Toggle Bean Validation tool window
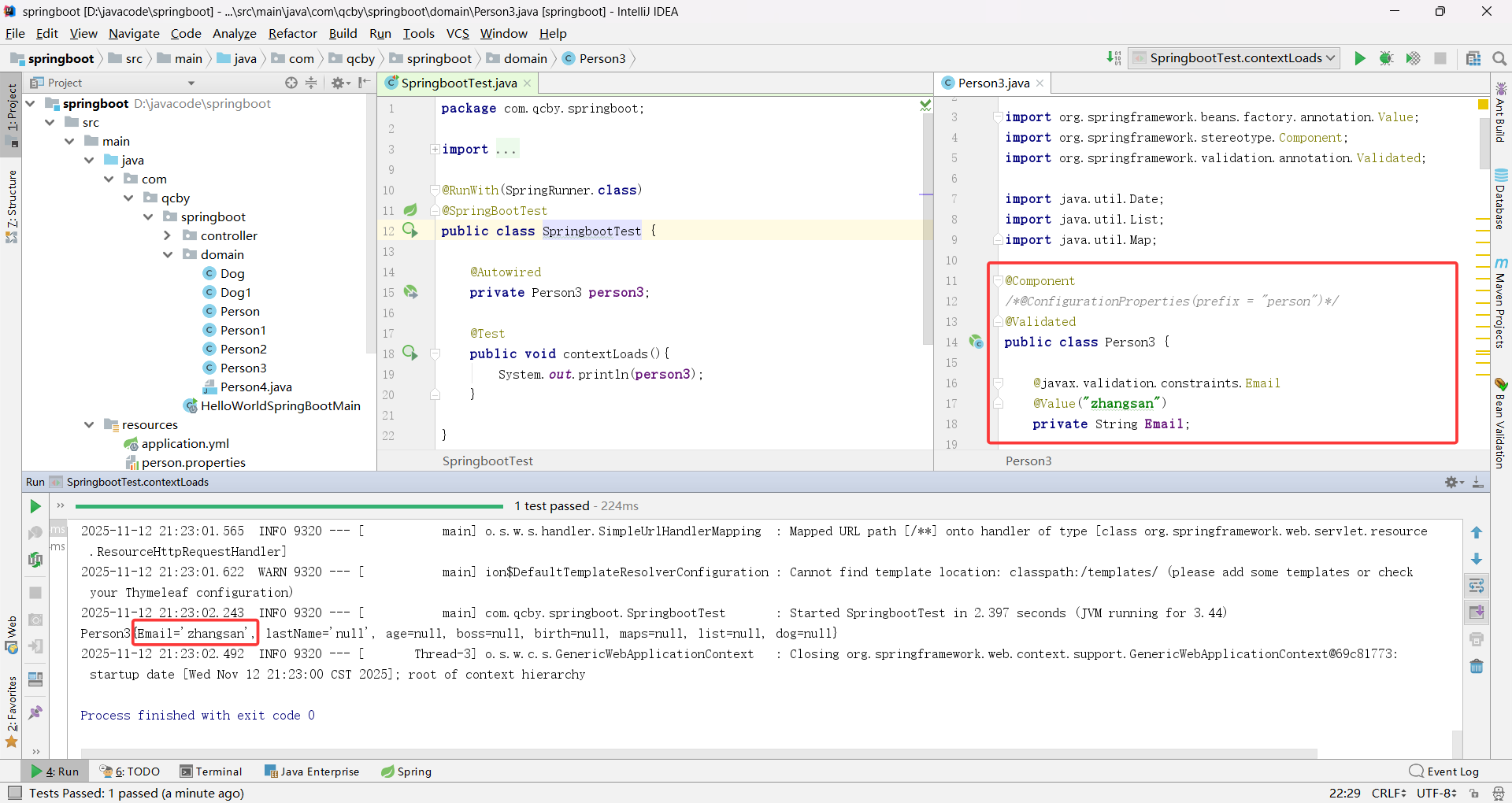Screen dimensions: 1512x803 click(1501, 423)
